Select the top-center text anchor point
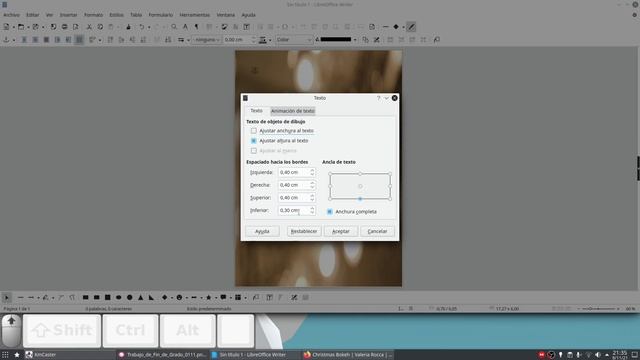 click(x=360, y=173)
